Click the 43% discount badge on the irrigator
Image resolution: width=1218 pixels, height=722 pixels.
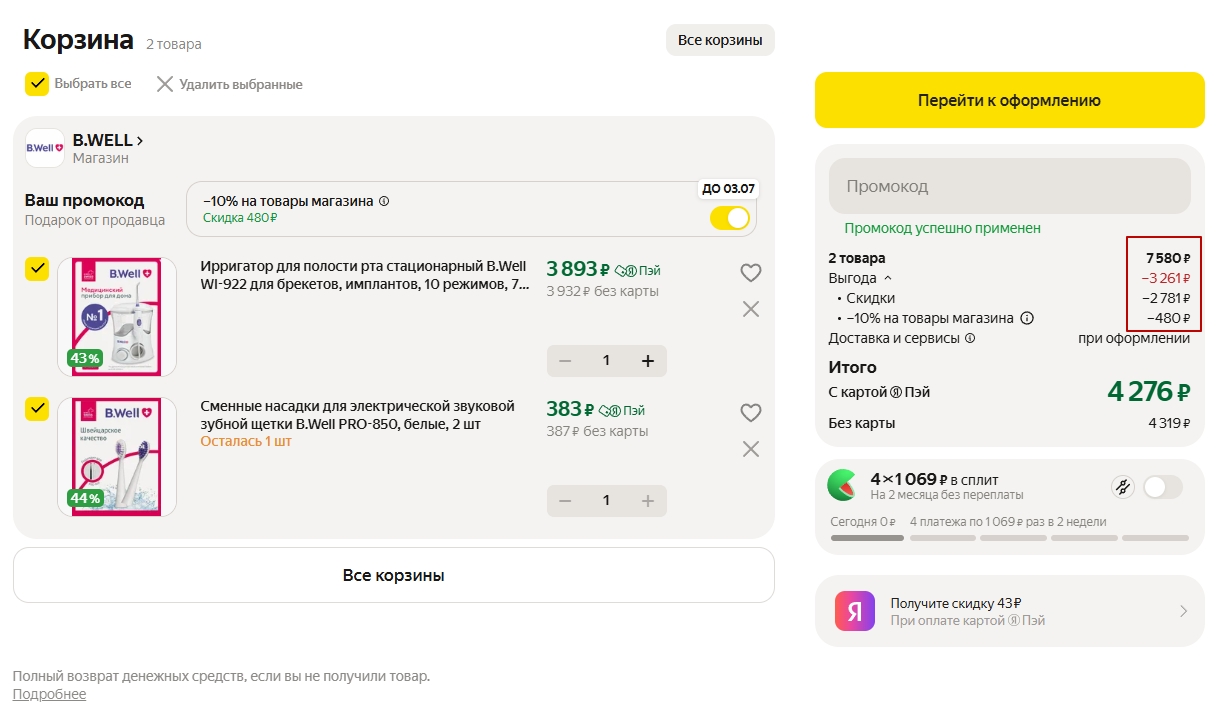point(84,358)
